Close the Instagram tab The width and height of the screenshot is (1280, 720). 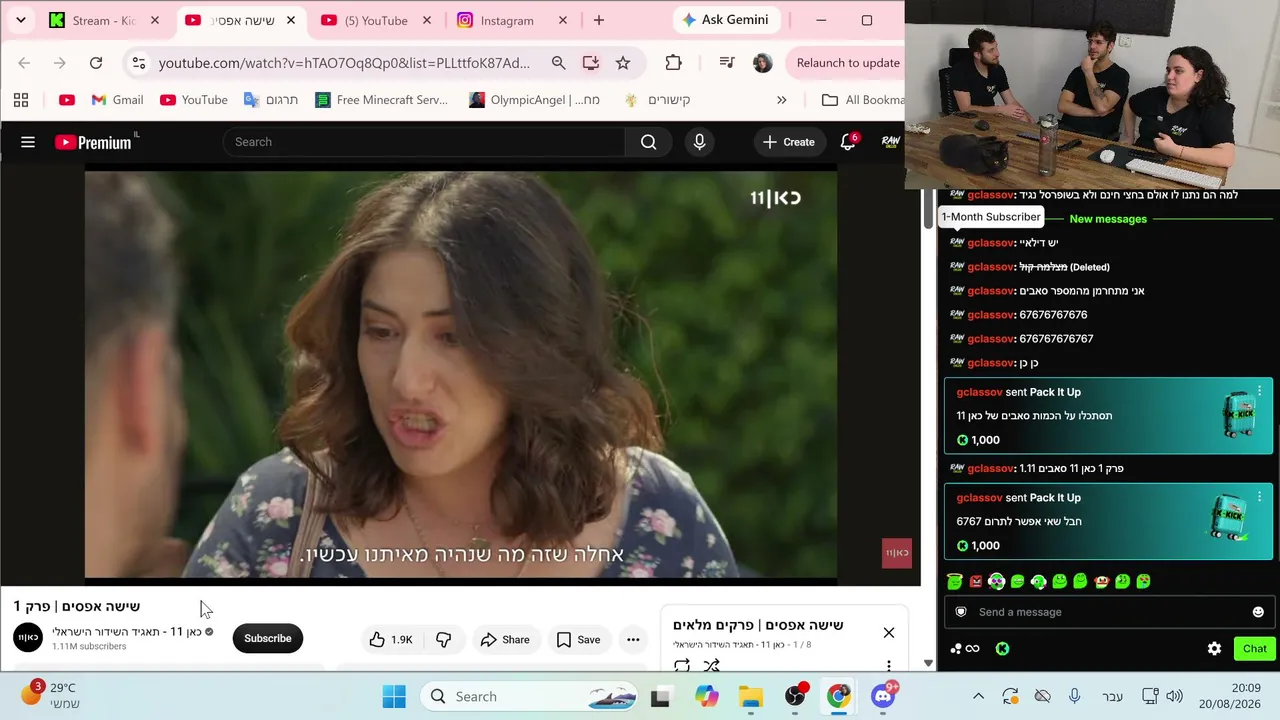coord(562,20)
